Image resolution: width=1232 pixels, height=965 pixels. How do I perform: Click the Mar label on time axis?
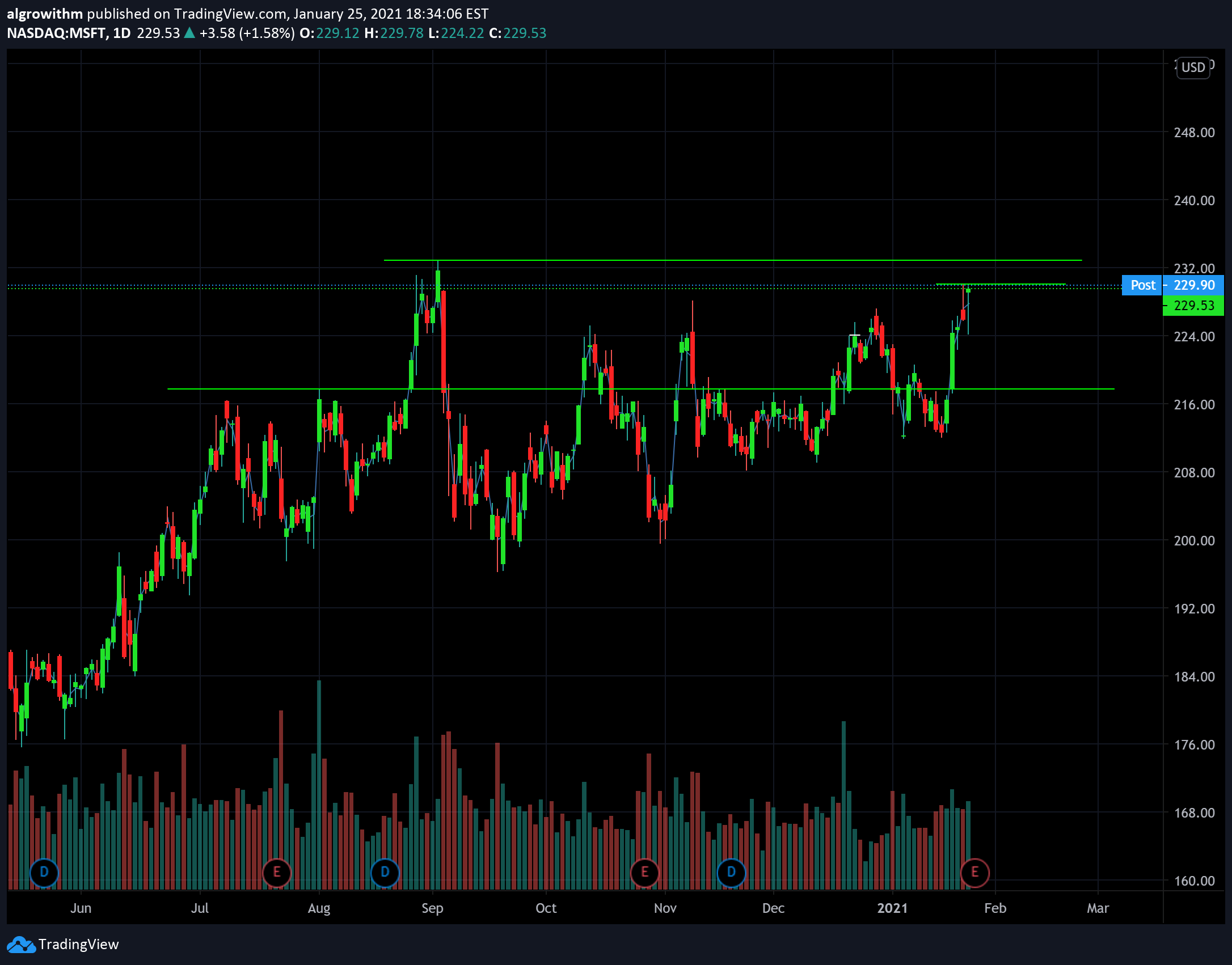(1098, 908)
